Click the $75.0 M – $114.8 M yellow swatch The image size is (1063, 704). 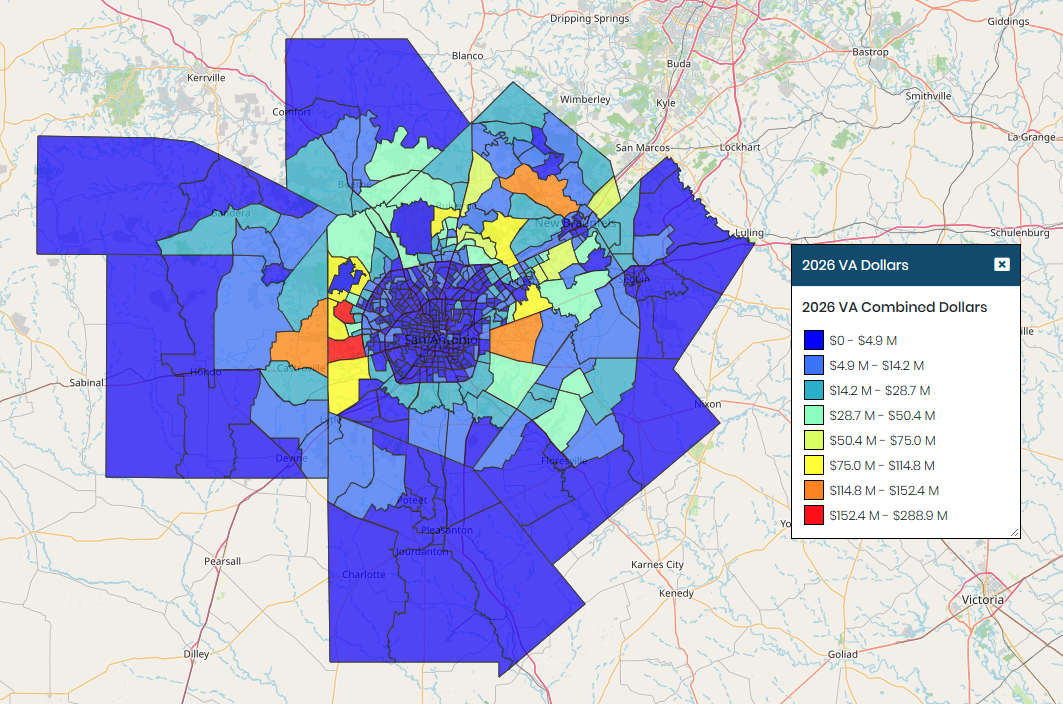click(814, 465)
